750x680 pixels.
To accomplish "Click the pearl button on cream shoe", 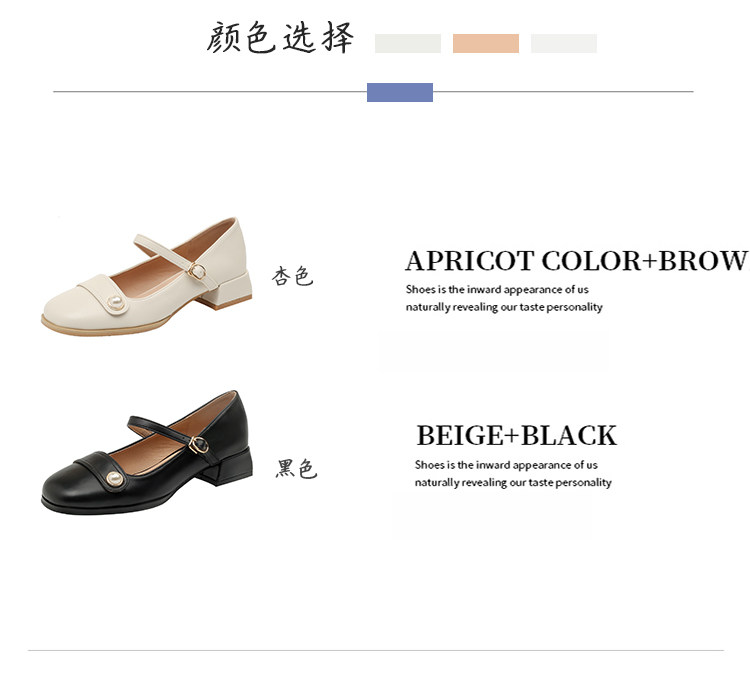I will tap(115, 302).
